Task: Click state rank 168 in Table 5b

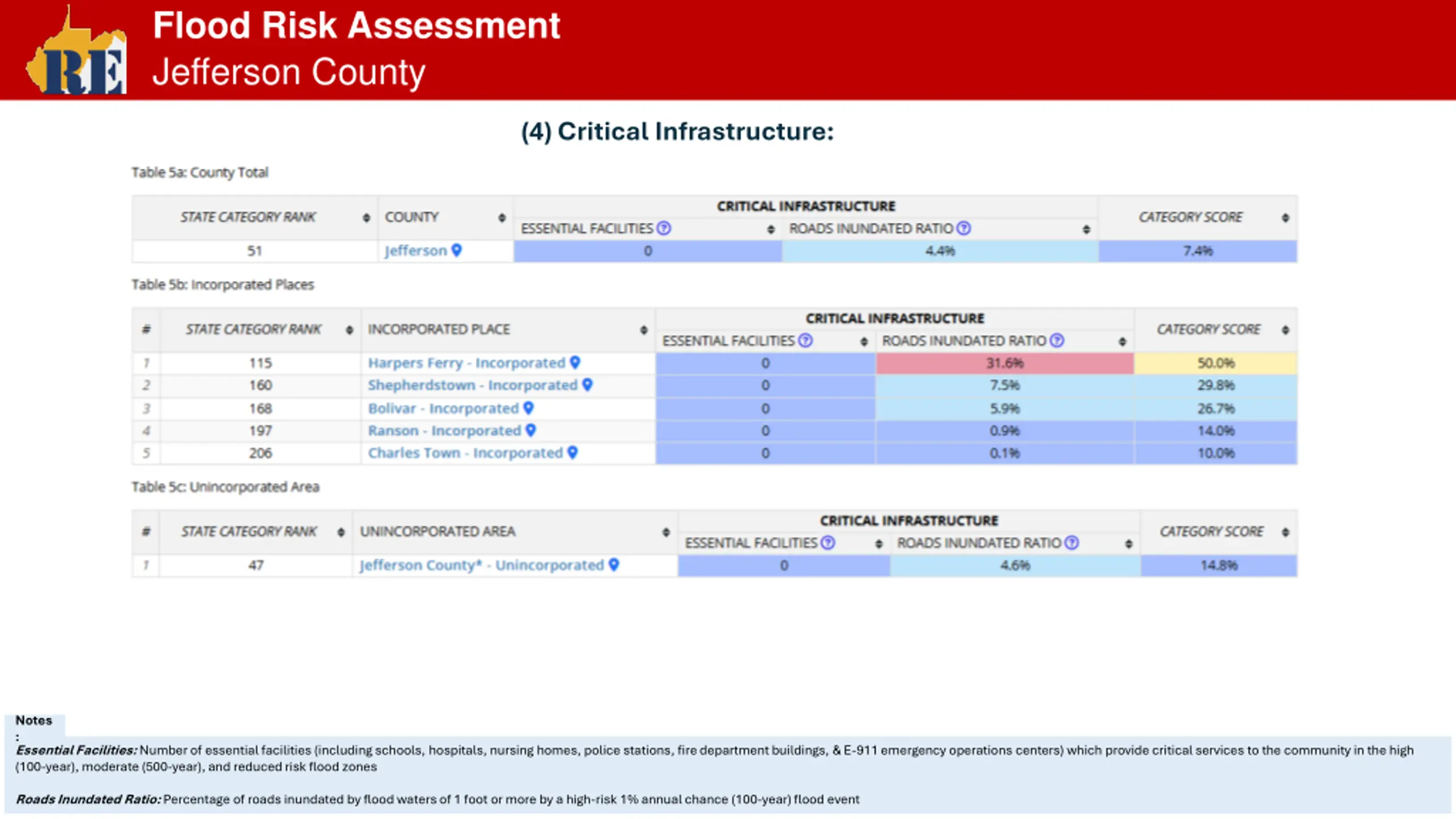Action: click(260, 408)
